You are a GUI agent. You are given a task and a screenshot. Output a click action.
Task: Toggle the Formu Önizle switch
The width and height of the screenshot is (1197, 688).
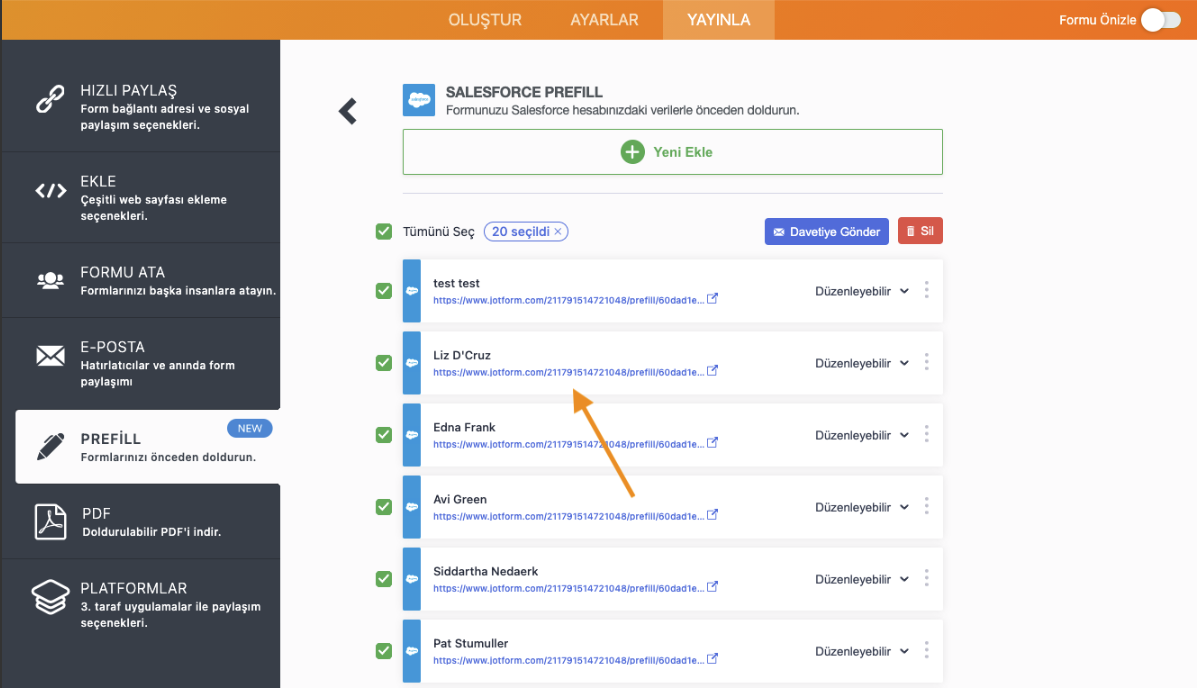point(1161,20)
